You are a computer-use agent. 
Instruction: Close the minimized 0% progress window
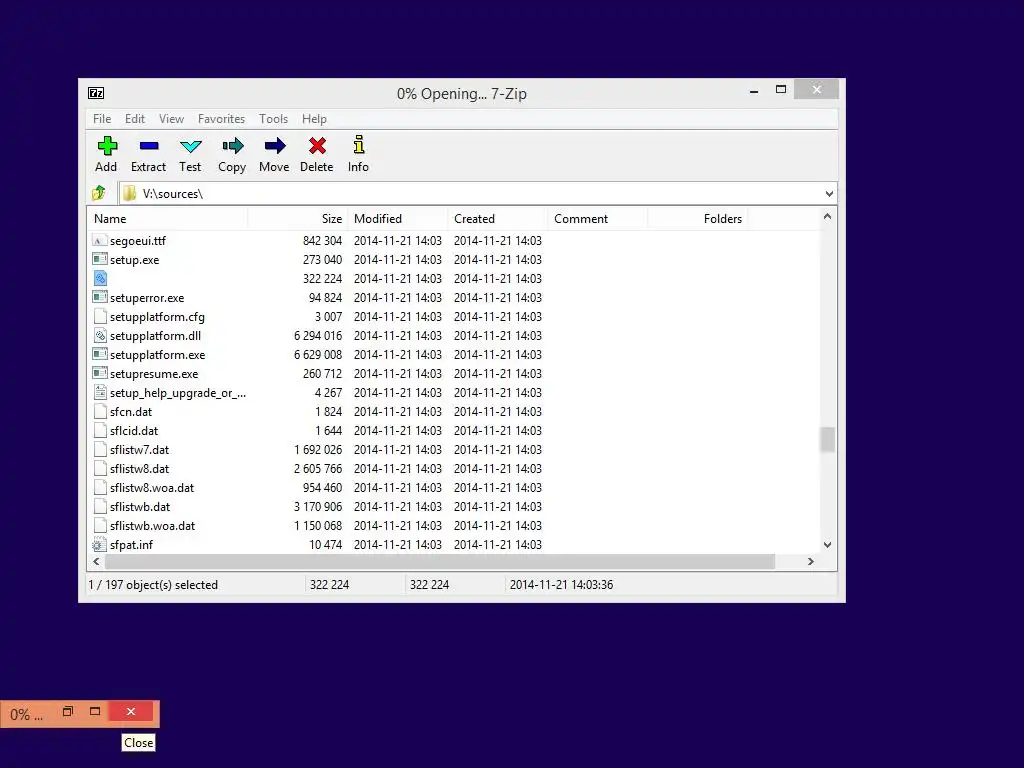coord(131,711)
